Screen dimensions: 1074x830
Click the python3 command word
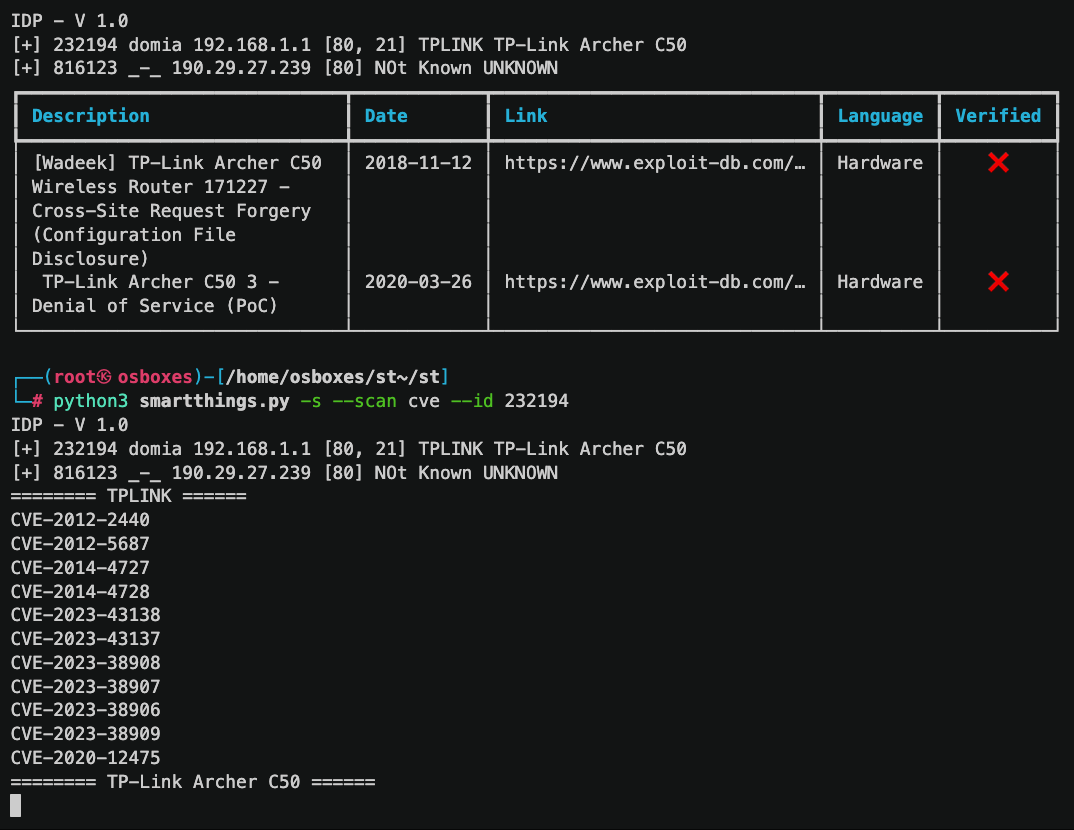pos(90,401)
